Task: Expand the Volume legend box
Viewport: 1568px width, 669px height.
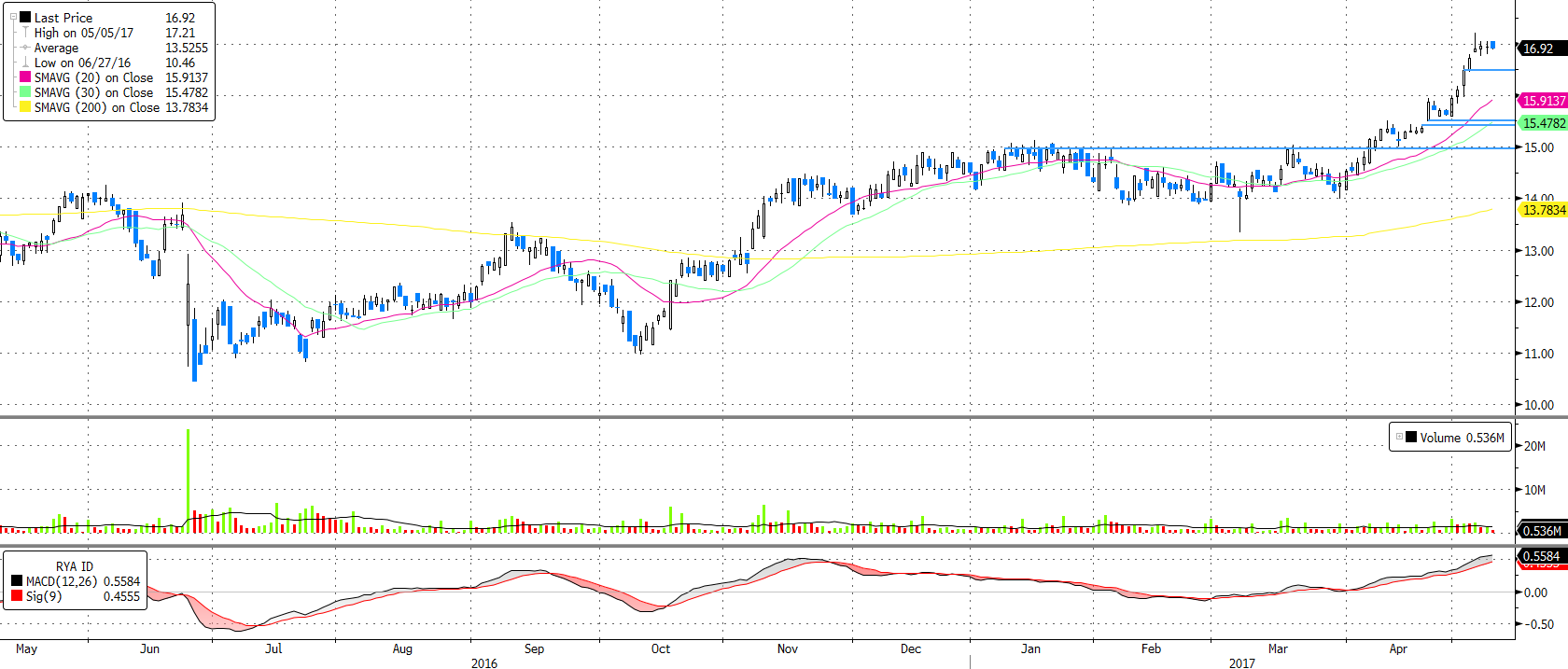Action: (x=1399, y=437)
